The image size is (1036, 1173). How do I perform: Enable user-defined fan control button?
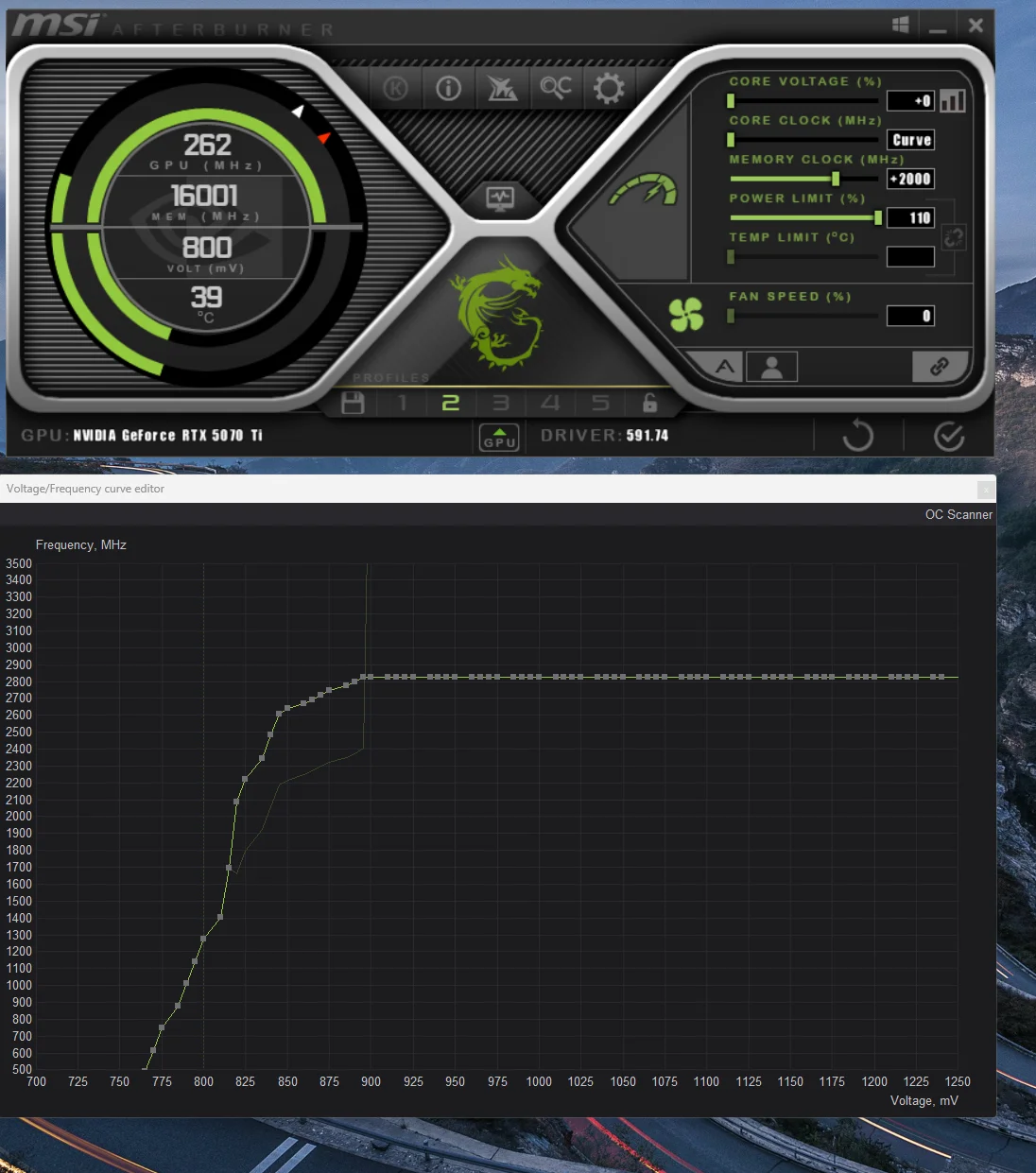tap(771, 366)
